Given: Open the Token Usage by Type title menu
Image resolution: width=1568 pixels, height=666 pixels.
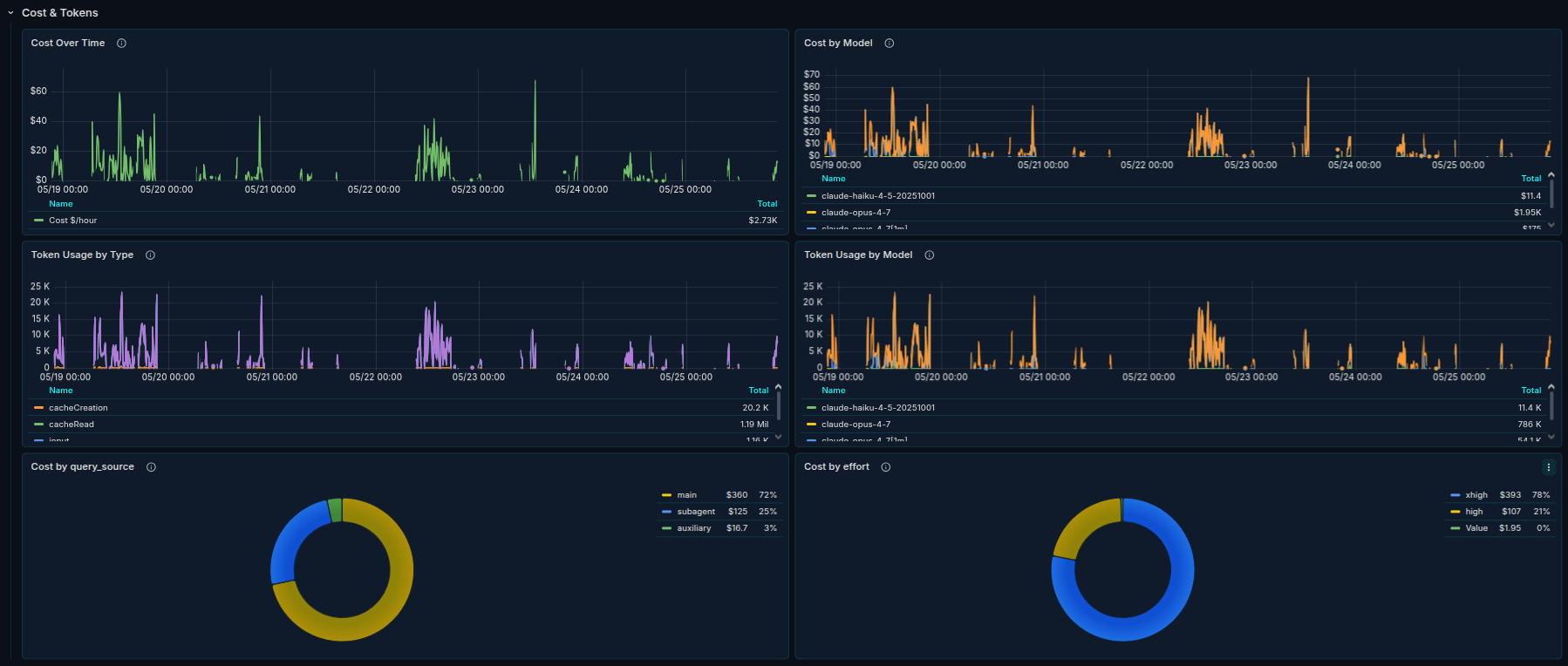Looking at the screenshot, I should click(x=82, y=255).
